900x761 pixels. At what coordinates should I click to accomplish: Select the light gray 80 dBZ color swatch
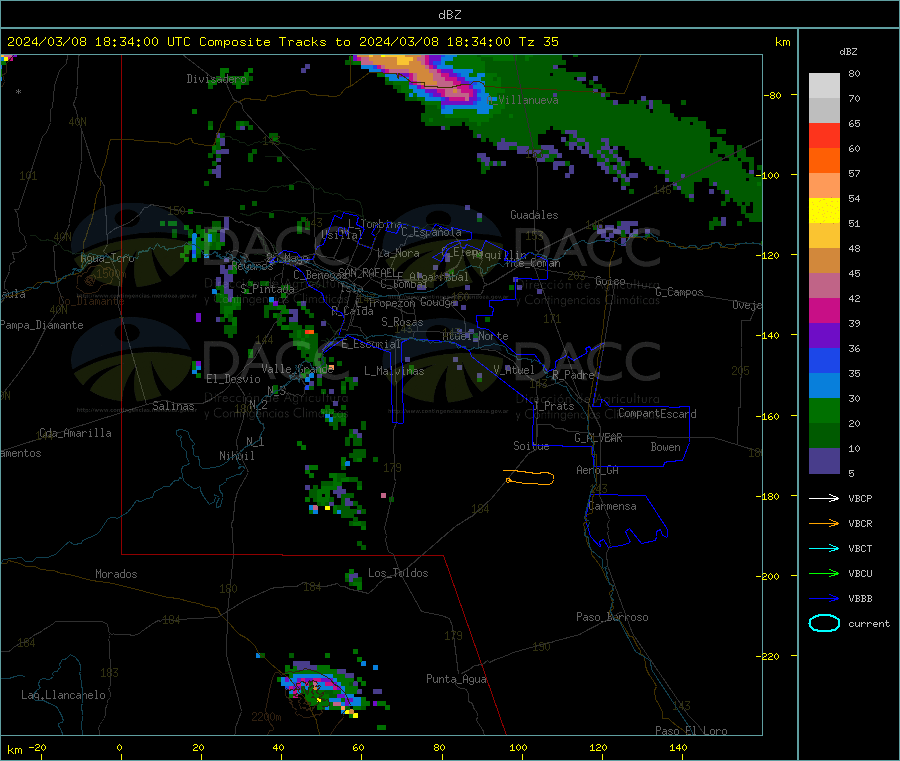point(824,86)
